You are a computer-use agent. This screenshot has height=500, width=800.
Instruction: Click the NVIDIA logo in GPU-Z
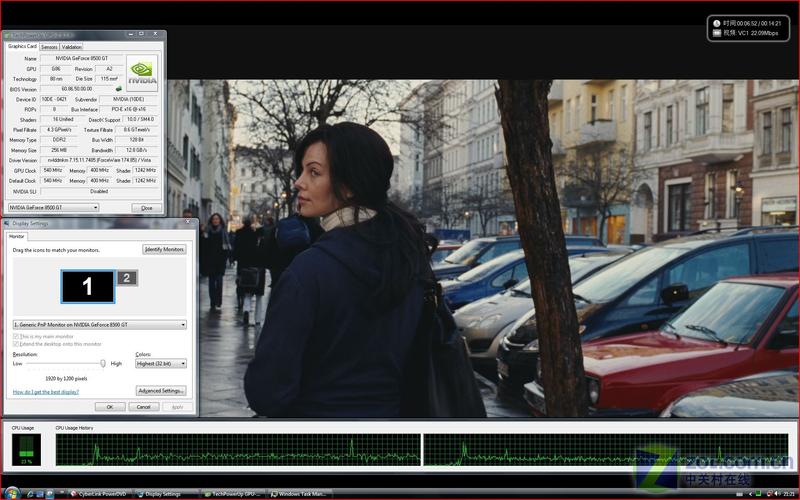click(x=142, y=73)
